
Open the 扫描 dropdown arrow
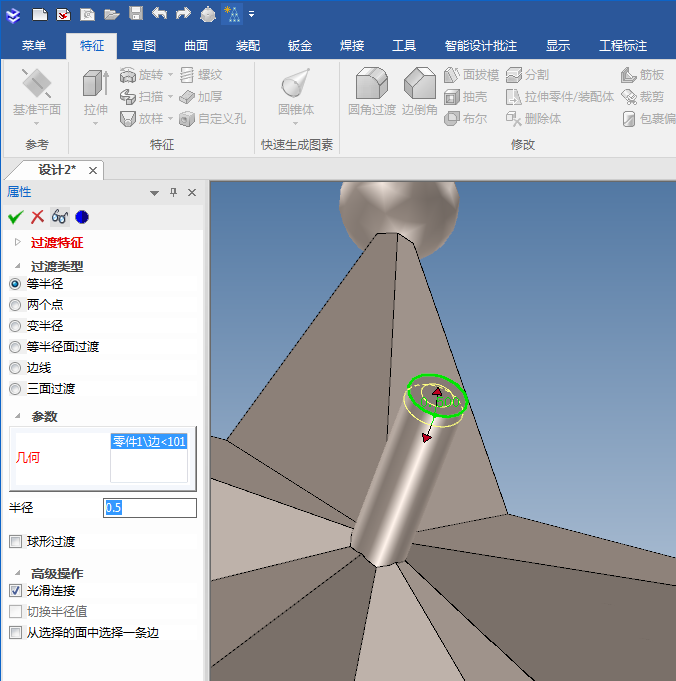tap(170, 96)
